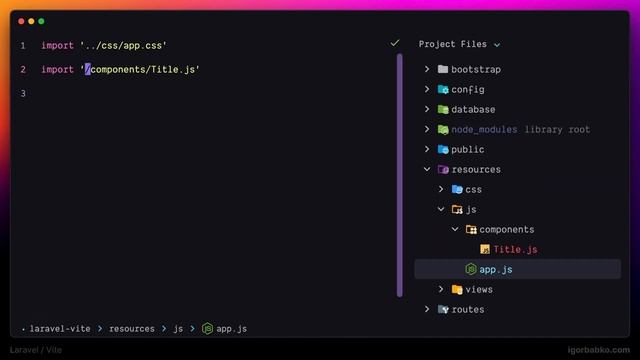Screen dimensions: 640x360
Task: Click the components folder icon
Action: 471,229
